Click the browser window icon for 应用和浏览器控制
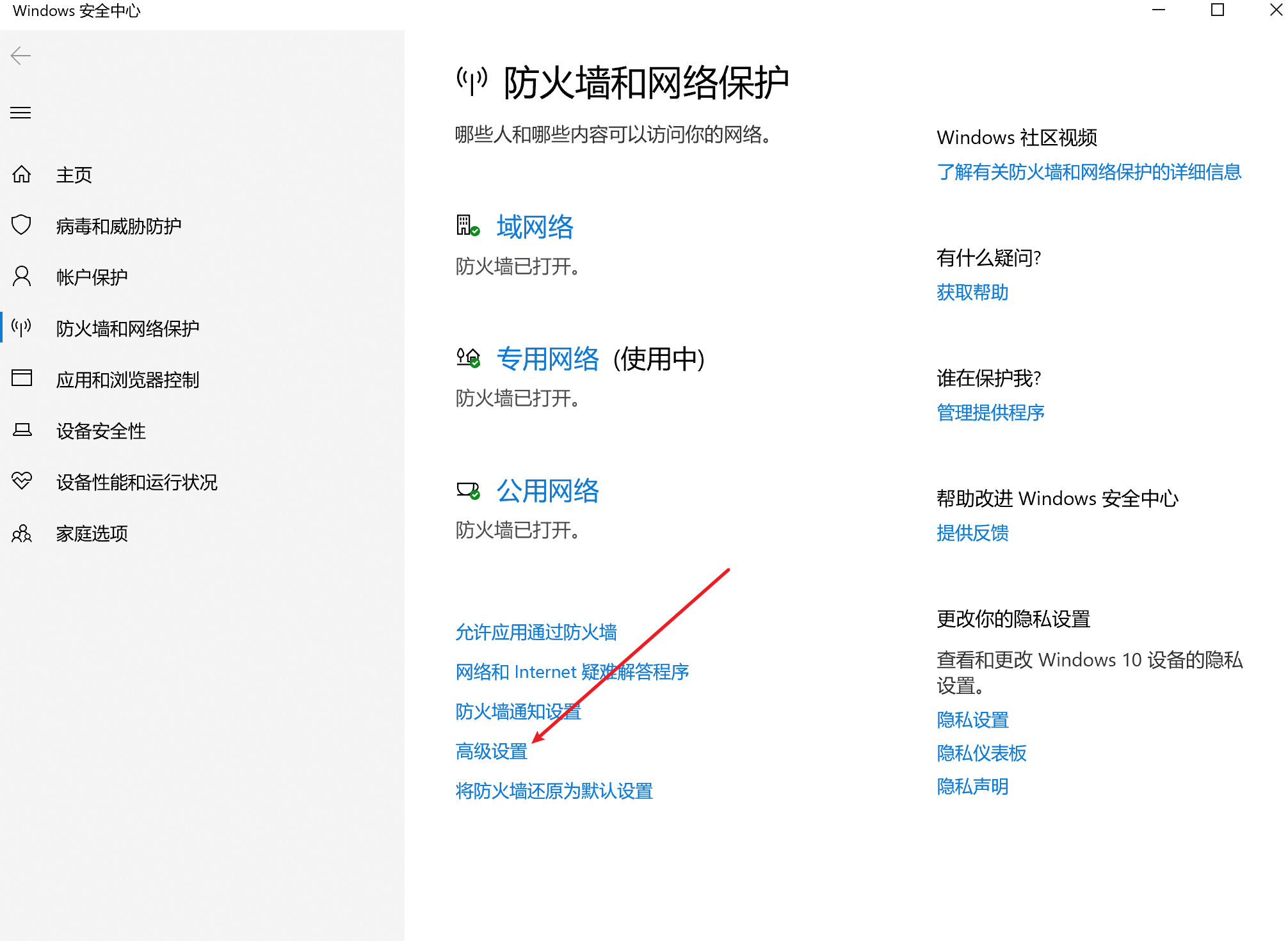Image resolution: width=1288 pixels, height=941 pixels. pyautogui.click(x=22, y=378)
